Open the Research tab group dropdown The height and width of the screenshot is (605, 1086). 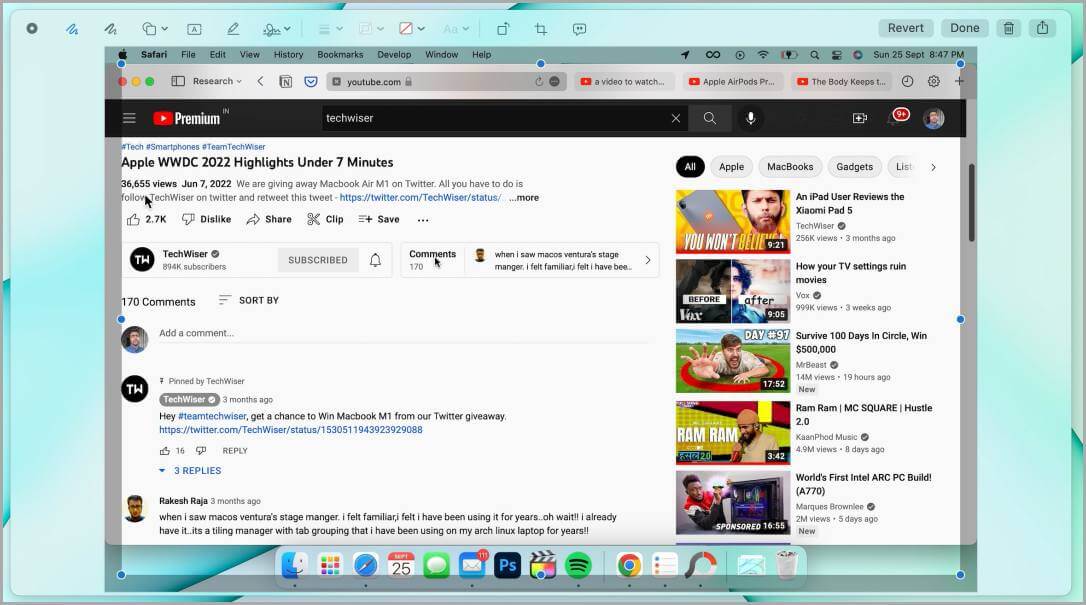coord(217,82)
